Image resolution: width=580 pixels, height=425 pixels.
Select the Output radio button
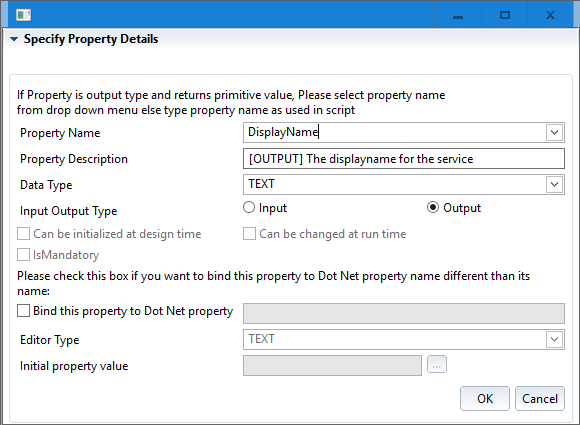433,208
